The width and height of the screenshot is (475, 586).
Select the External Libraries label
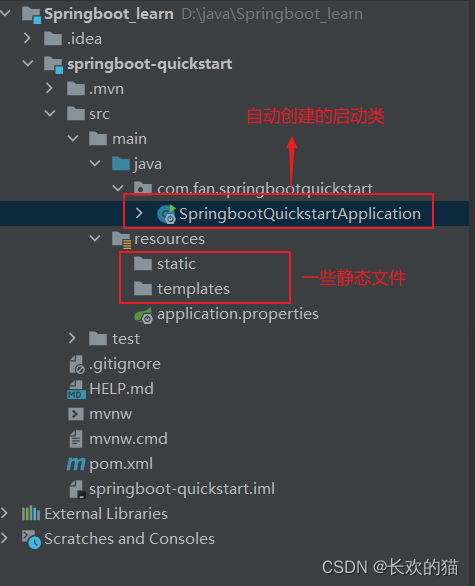106,514
